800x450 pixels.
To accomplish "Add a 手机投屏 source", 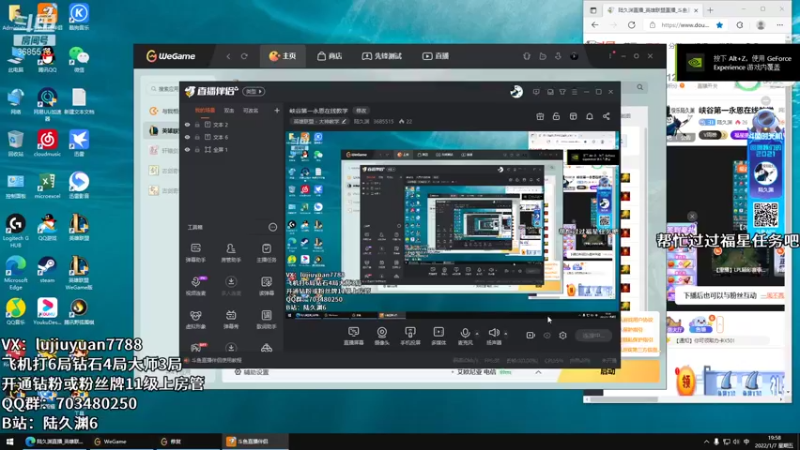I will [410, 336].
